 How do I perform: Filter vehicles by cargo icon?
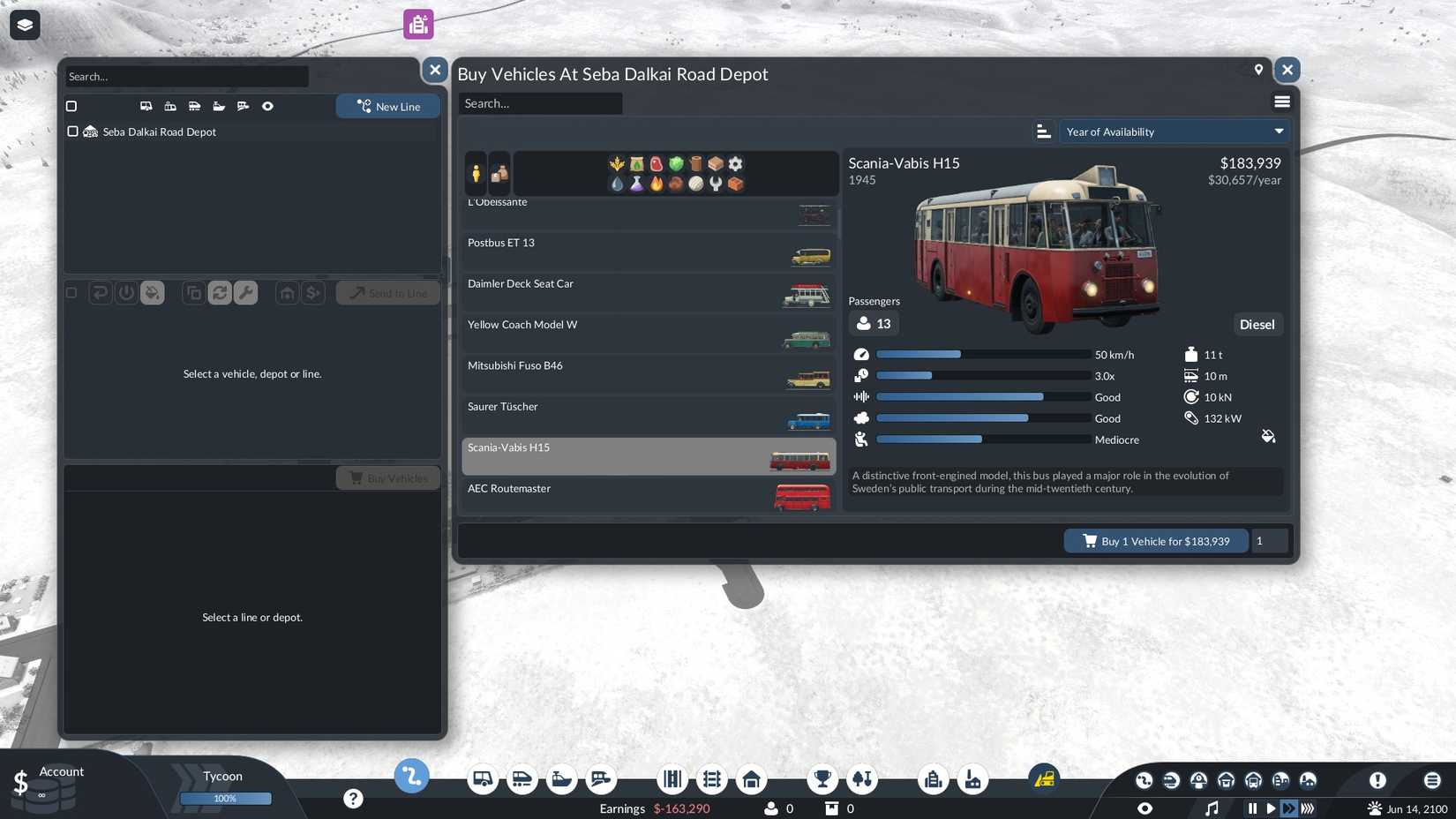point(499,173)
